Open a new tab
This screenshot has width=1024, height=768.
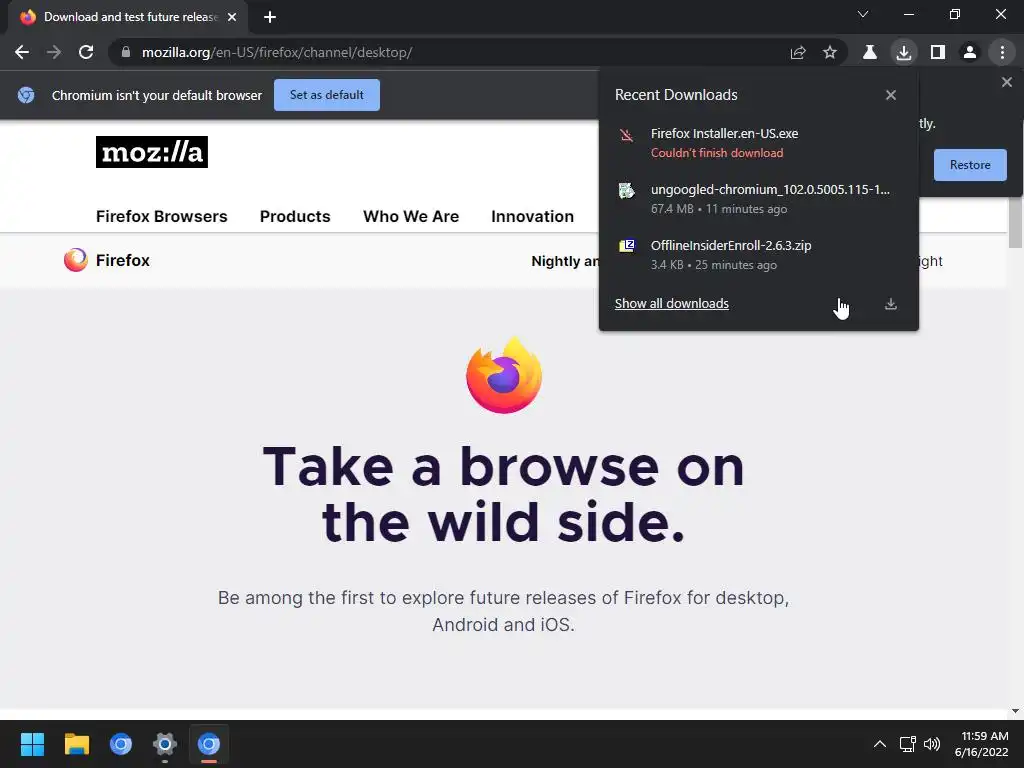pyautogui.click(x=270, y=17)
